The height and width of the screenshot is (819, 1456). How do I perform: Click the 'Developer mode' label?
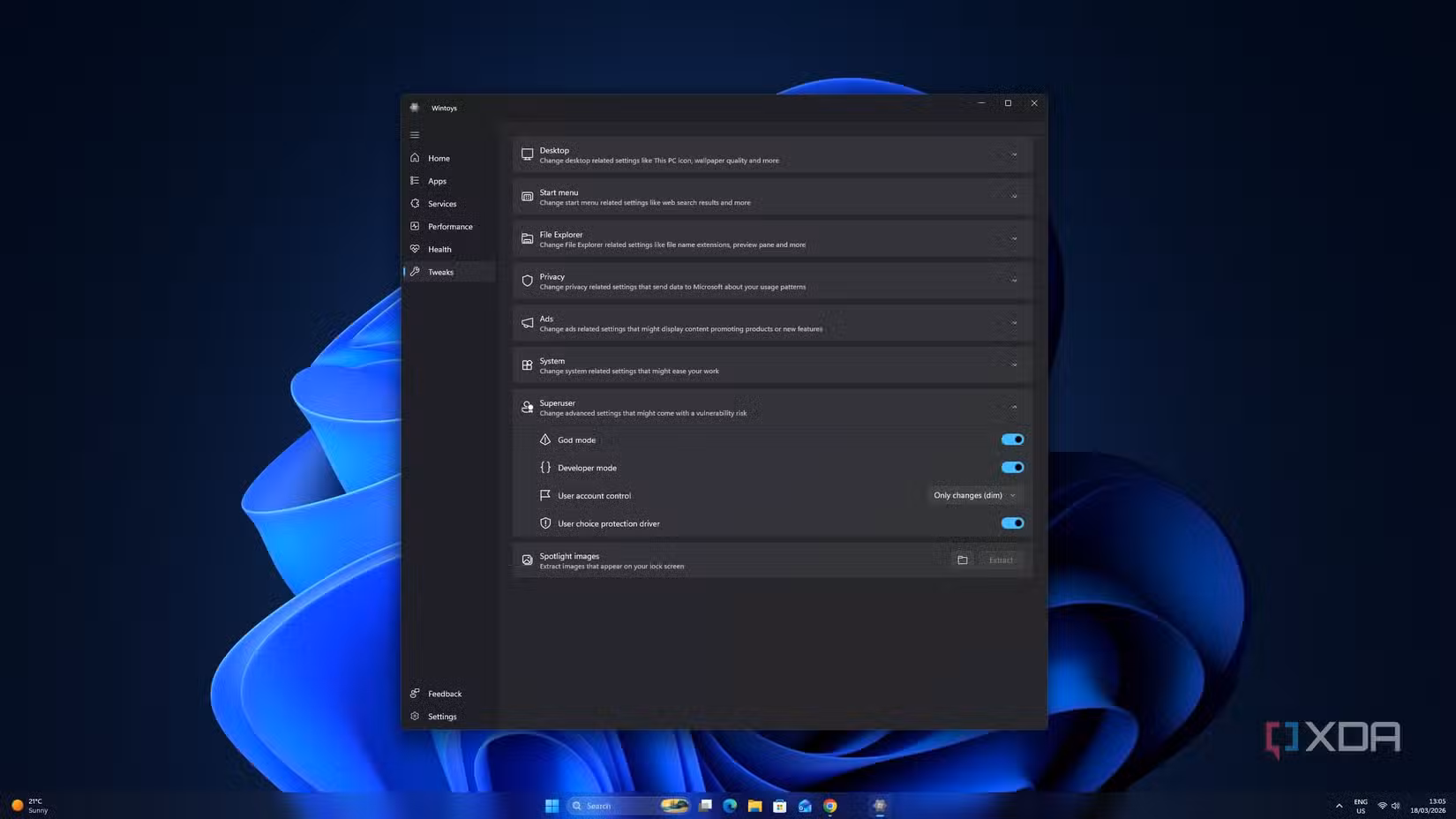click(587, 468)
